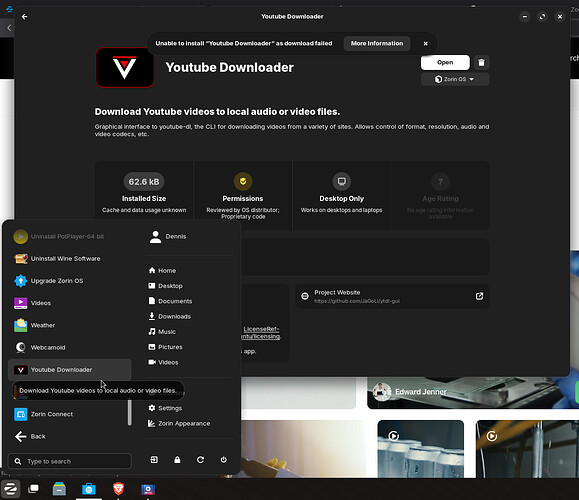Open the LicenseRef license link

tap(261, 333)
